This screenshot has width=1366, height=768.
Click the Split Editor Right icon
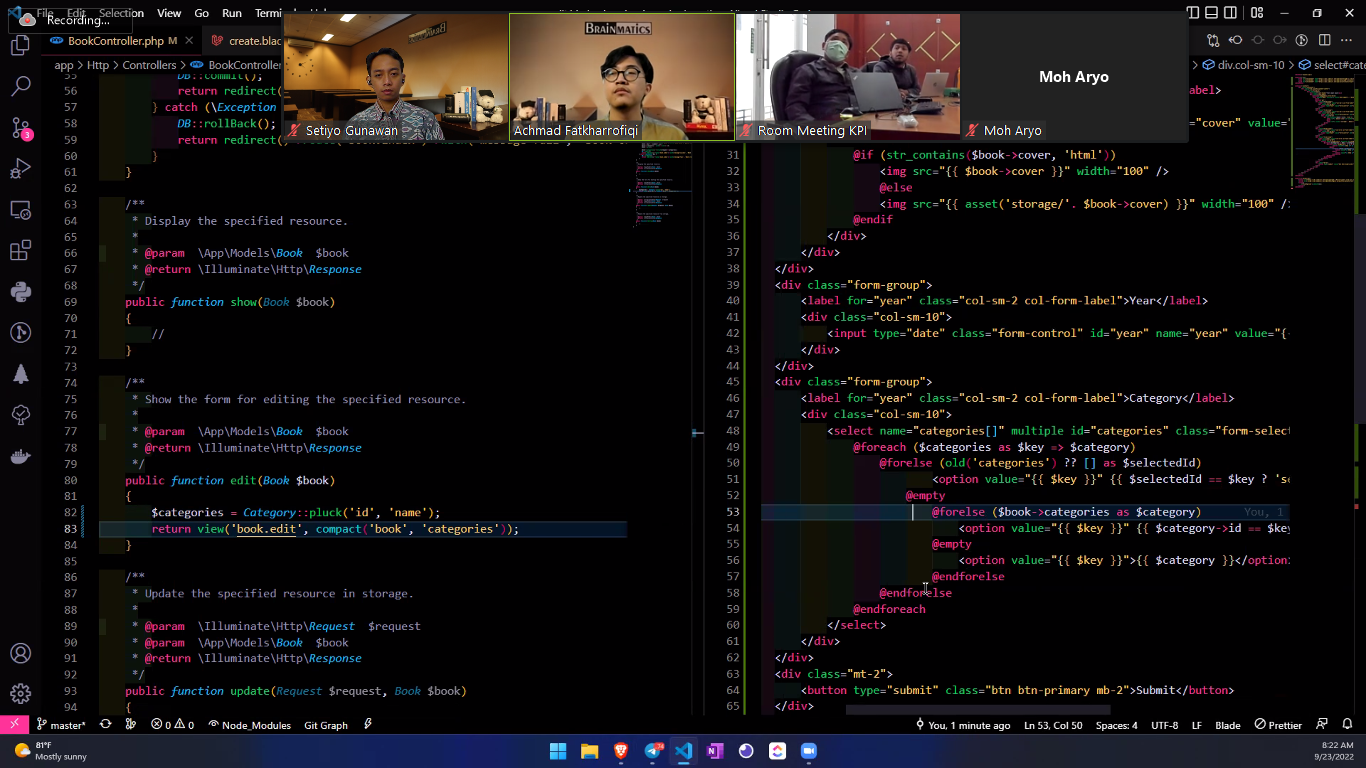tap(1325, 40)
